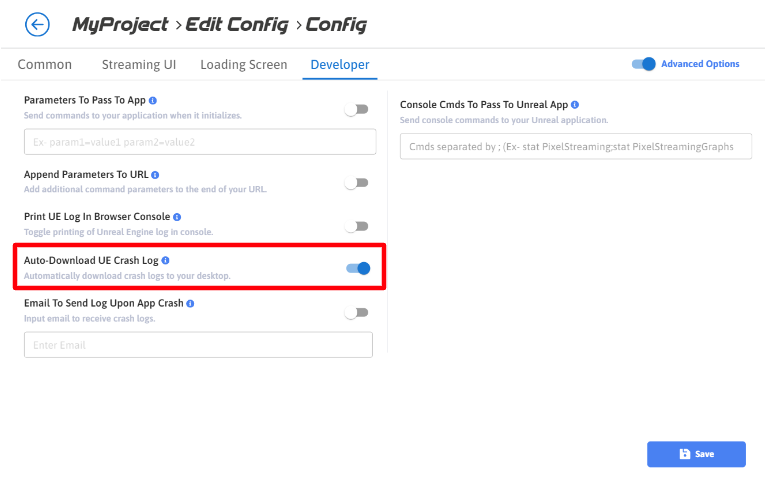
Task: Click the Enter Email input field
Action: [198, 345]
